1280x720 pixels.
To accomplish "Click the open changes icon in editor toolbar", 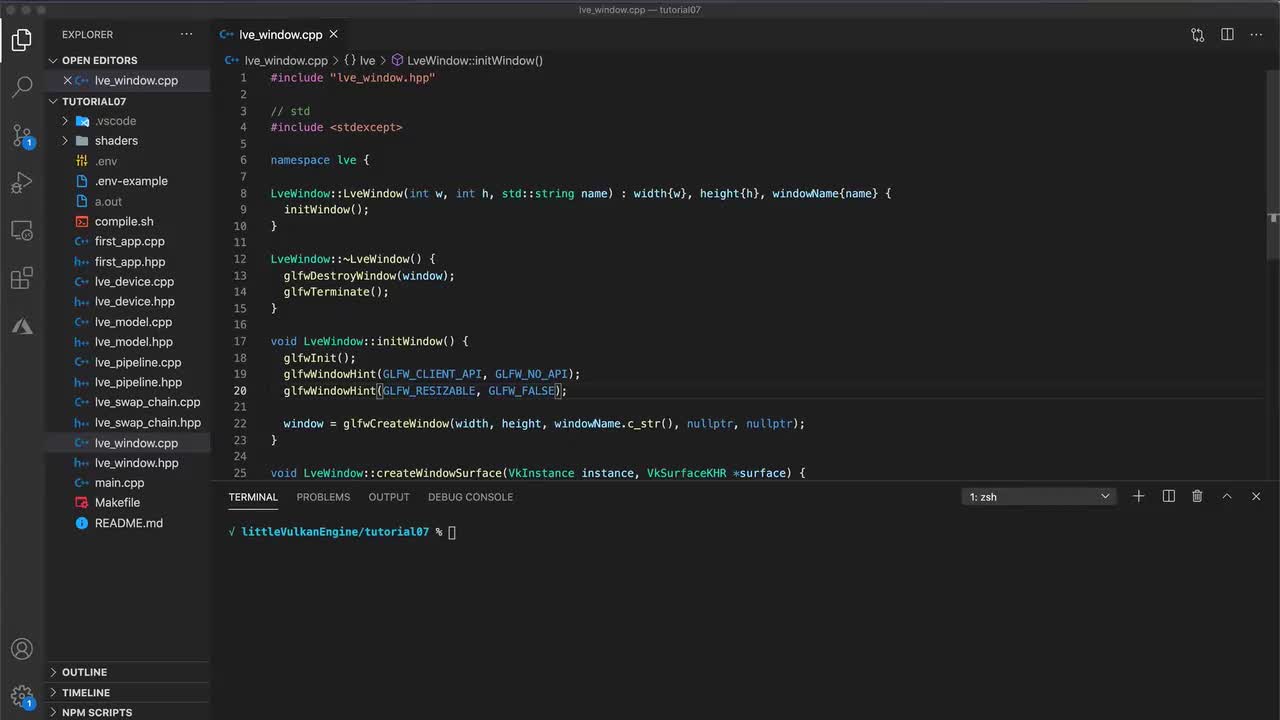I will click(1198, 34).
